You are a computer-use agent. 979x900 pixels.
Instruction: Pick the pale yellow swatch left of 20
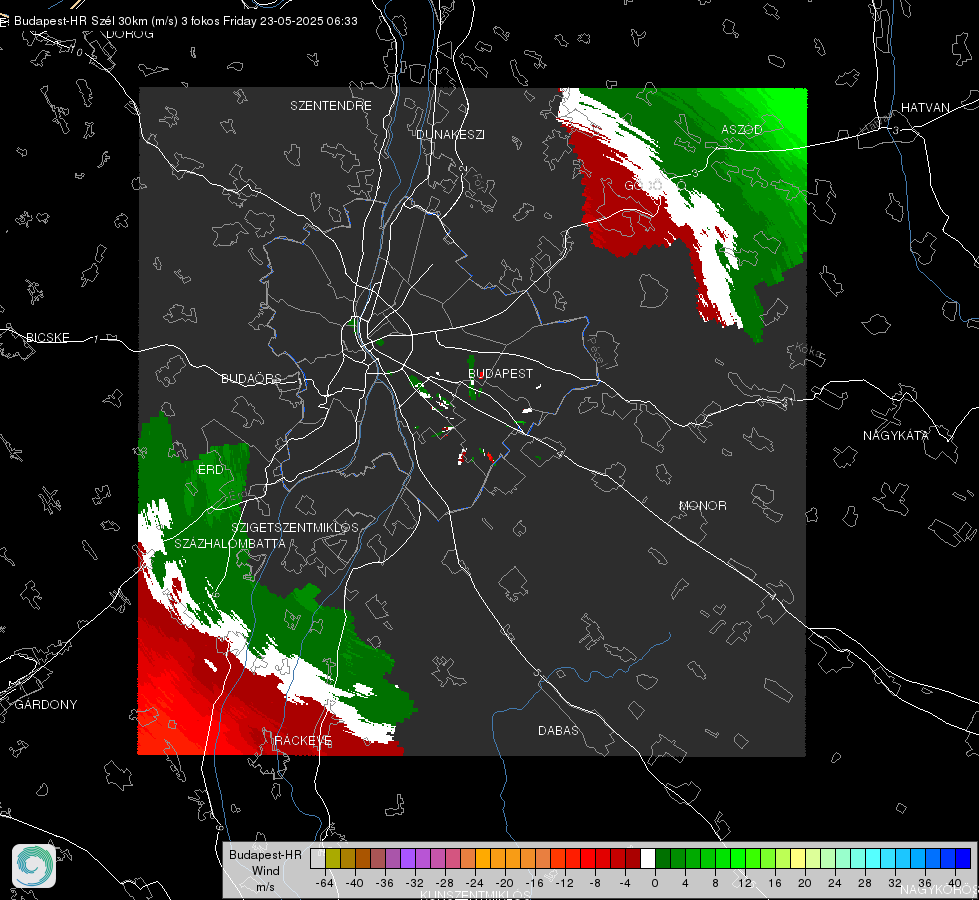tap(797, 858)
